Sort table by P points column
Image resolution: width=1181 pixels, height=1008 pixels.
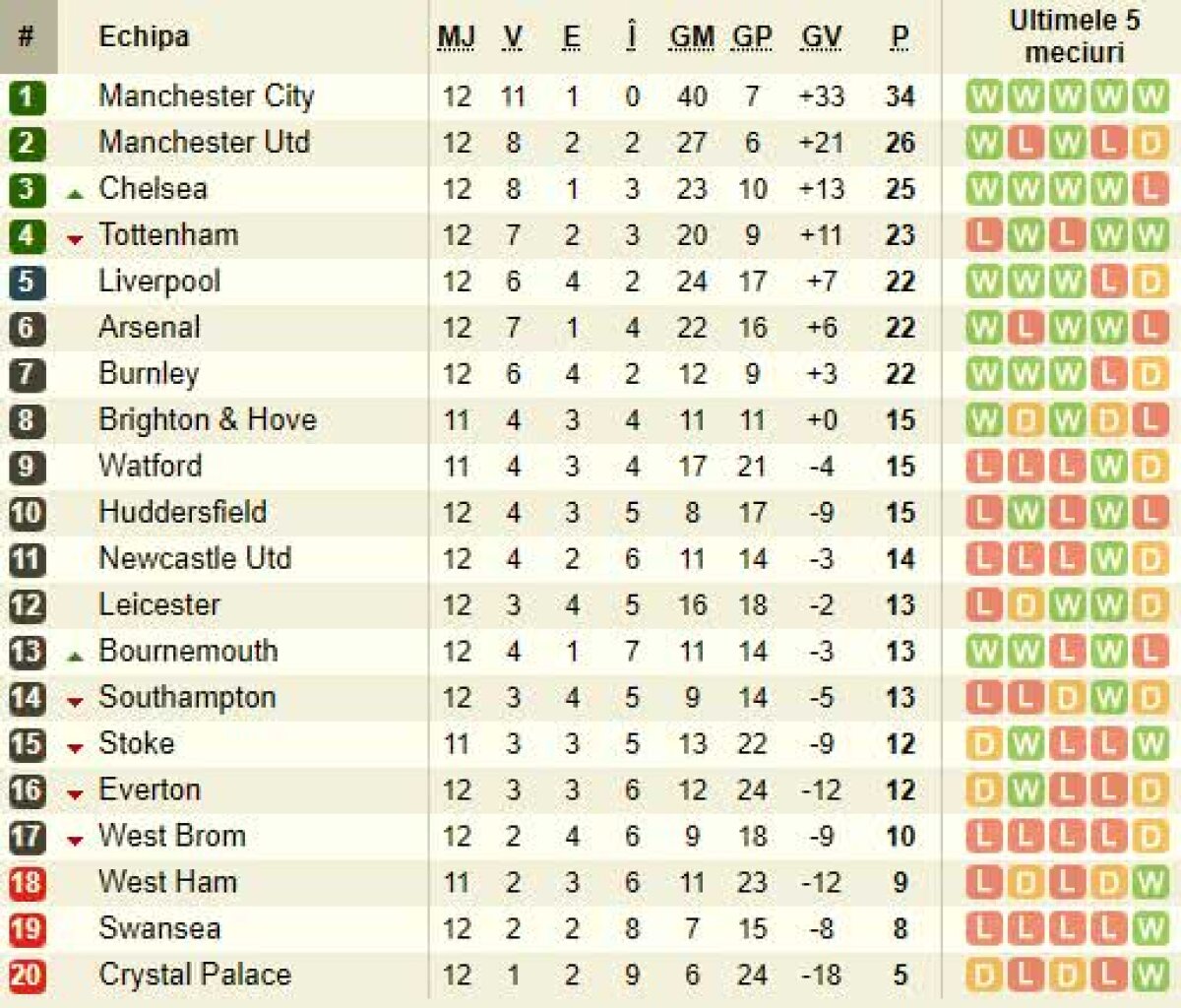[x=900, y=37]
